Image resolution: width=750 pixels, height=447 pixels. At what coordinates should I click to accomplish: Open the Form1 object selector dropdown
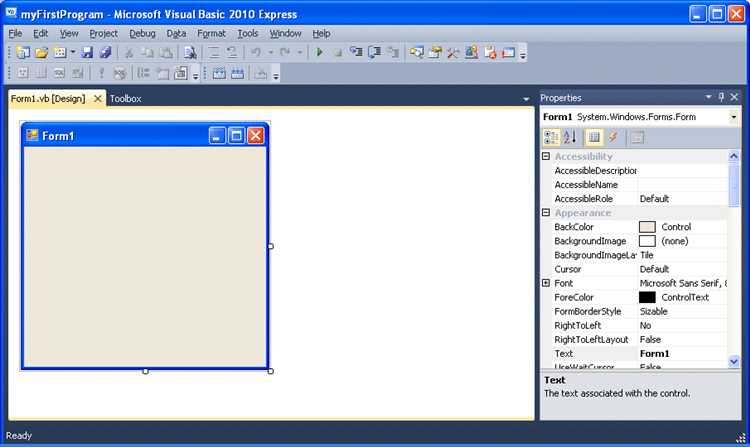pos(733,117)
